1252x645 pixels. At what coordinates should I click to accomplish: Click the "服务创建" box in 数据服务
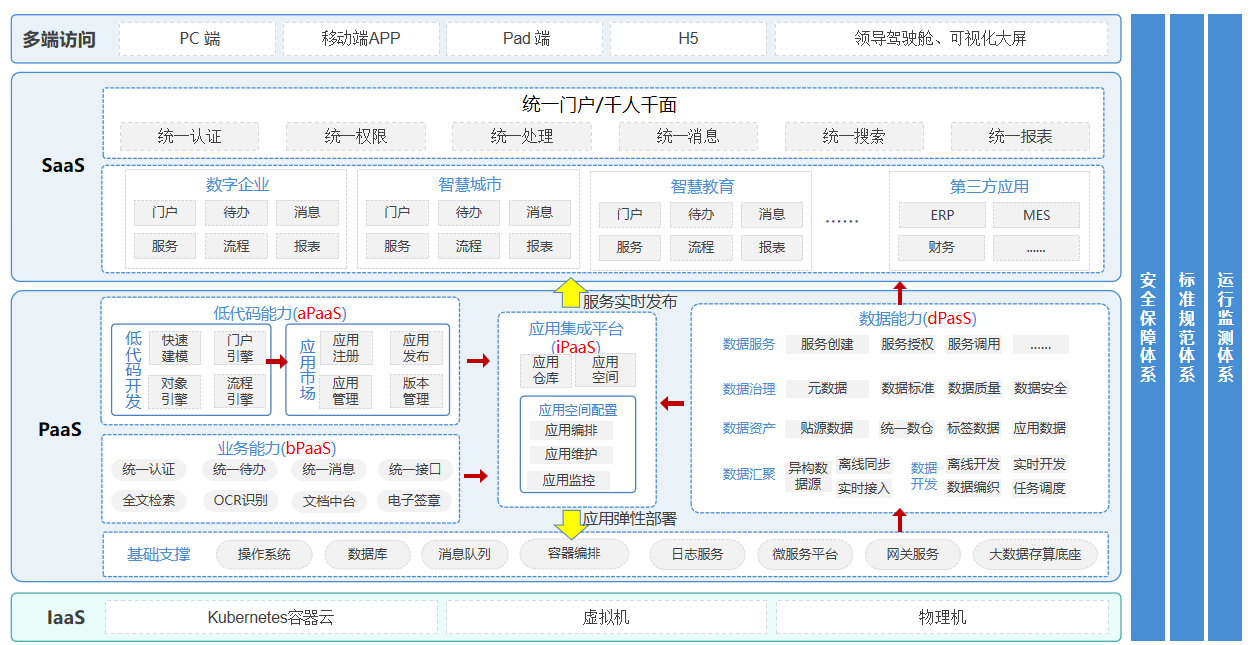(827, 344)
